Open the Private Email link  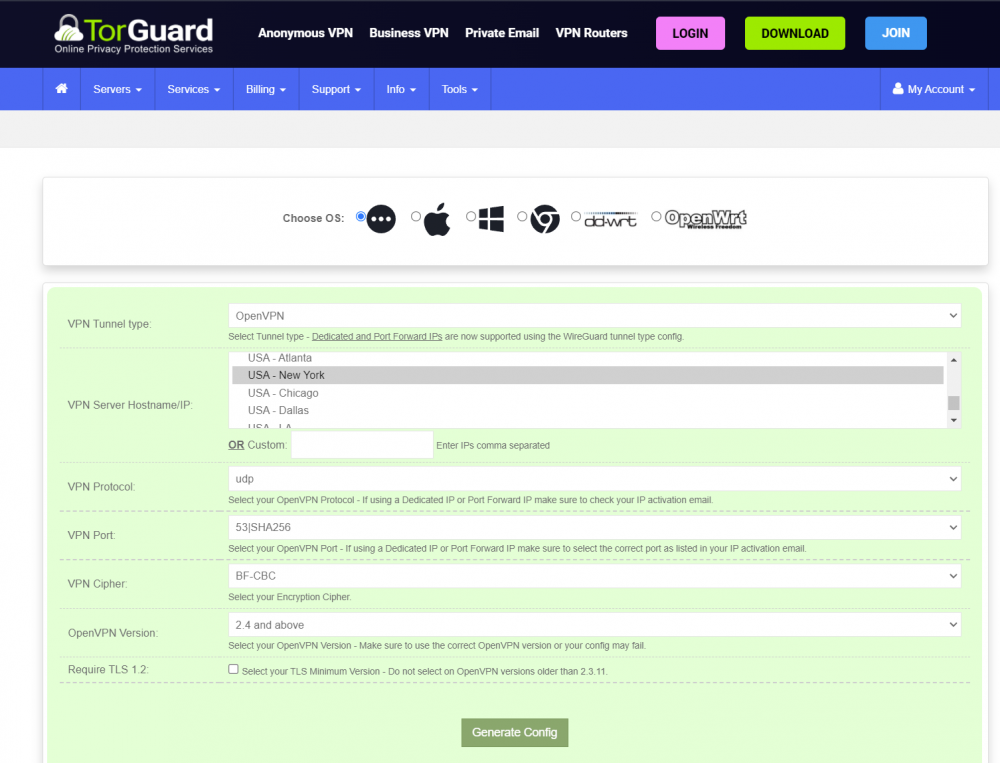pos(502,33)
